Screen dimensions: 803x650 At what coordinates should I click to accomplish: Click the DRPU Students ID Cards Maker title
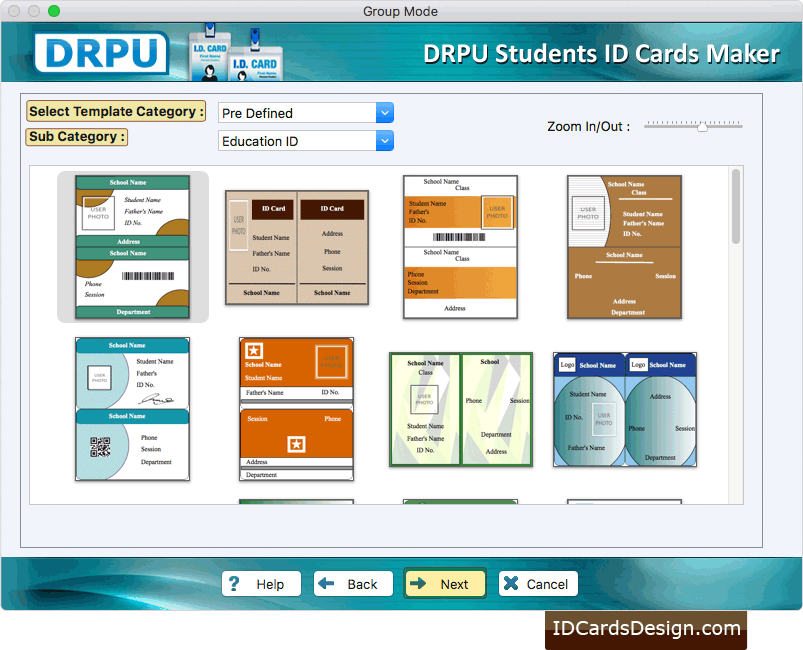(x=601, y=54)
